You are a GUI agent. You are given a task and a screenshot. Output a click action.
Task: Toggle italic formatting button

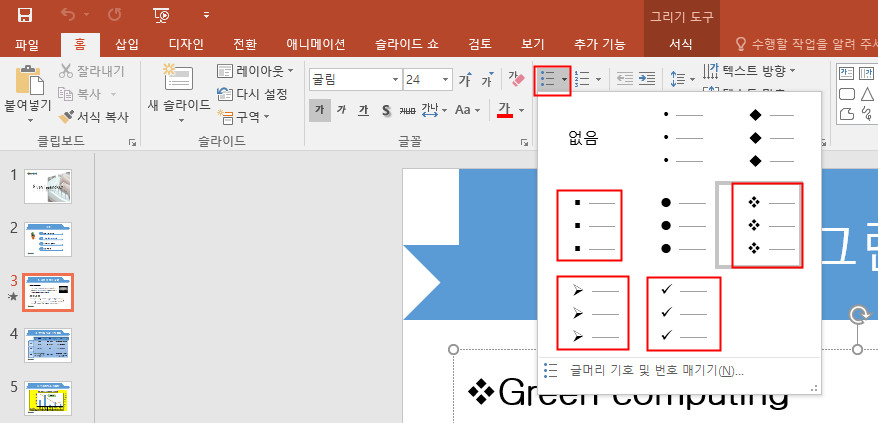click(x=341, y=110)
